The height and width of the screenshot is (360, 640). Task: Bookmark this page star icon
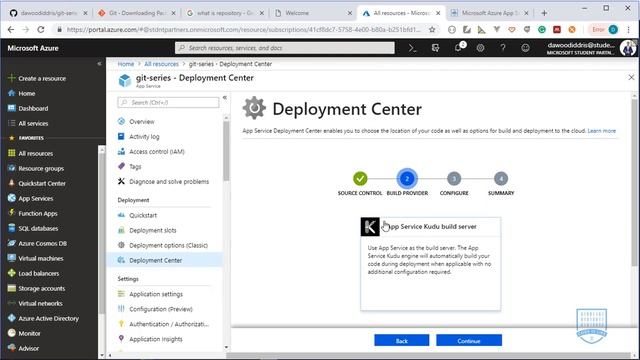point(432,29)
